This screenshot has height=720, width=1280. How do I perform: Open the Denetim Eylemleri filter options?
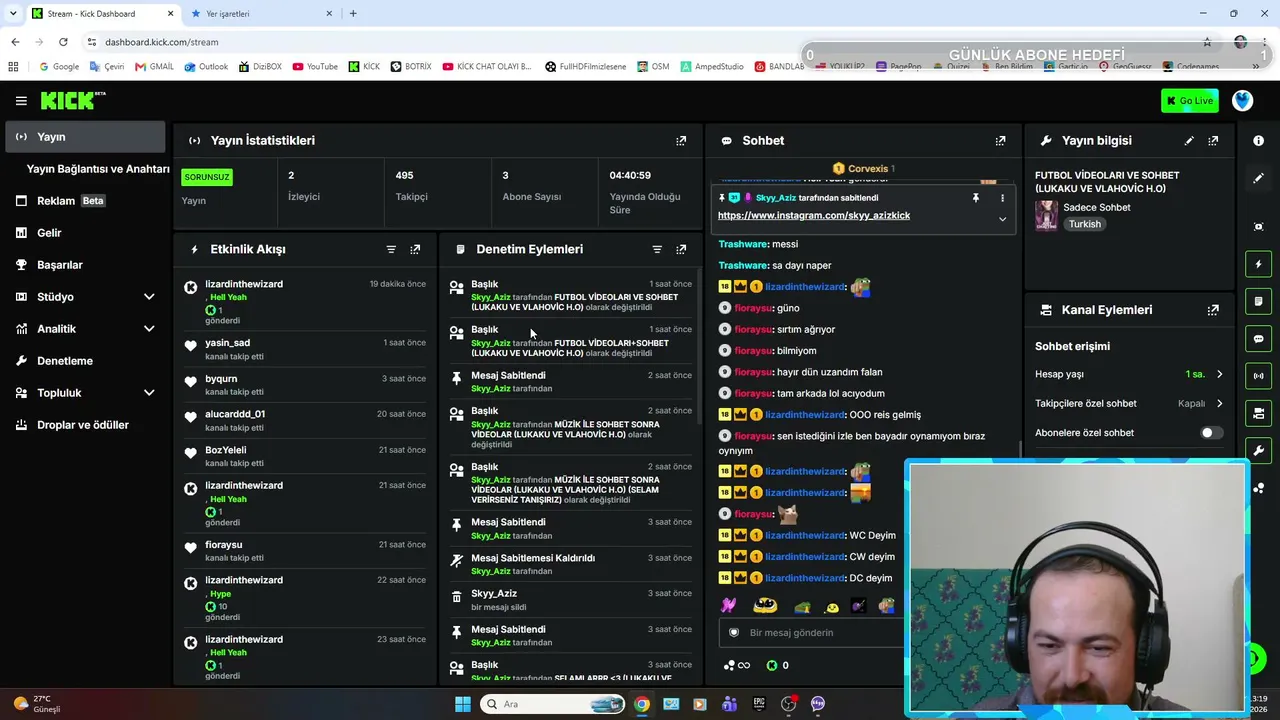click(x=657, y=249)
